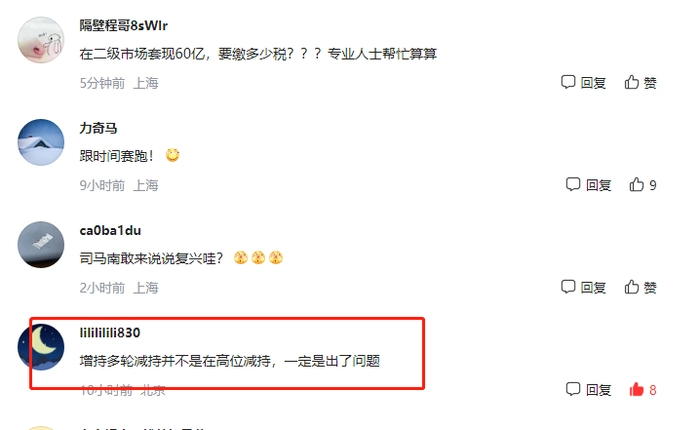Open username link 力奇马
Image resolution: width=700 pixels, height=430 pixels.
click(x=98, y=128)
